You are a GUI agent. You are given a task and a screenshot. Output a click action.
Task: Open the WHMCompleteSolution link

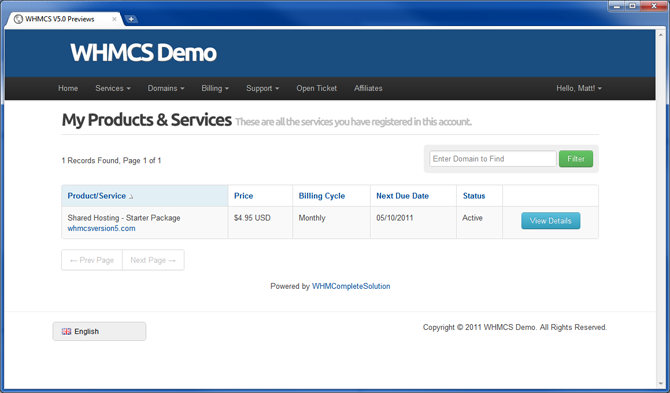click(x=351, y=286)
